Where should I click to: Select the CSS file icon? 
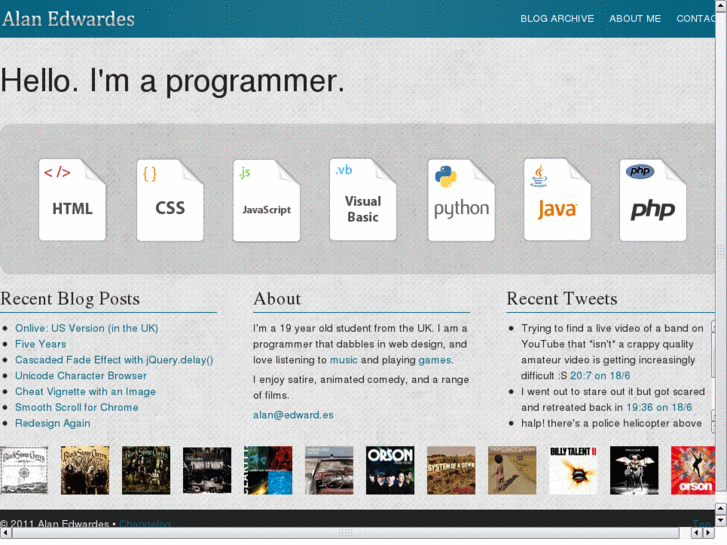[170, 200]
